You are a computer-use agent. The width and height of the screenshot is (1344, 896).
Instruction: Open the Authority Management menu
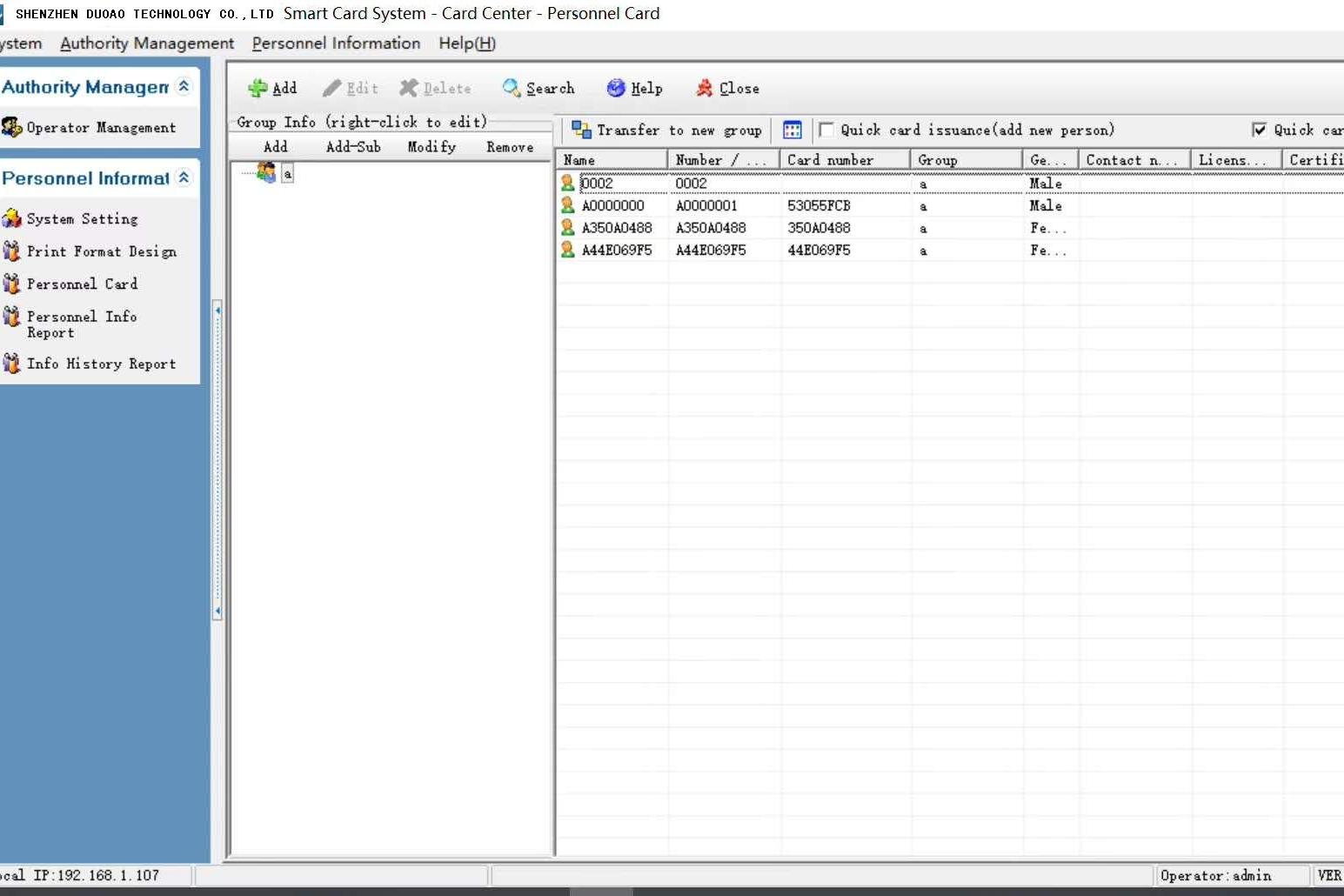click(x=147, y=43)
